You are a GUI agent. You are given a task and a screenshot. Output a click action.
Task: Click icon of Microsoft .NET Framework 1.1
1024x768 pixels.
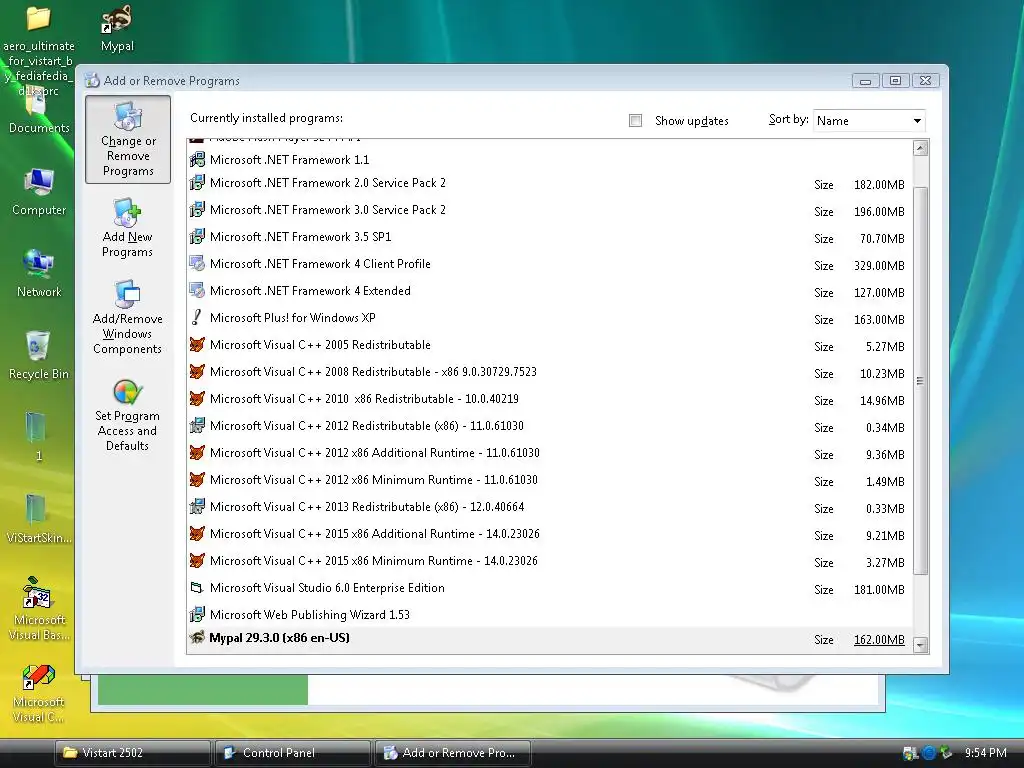(197, 159)
